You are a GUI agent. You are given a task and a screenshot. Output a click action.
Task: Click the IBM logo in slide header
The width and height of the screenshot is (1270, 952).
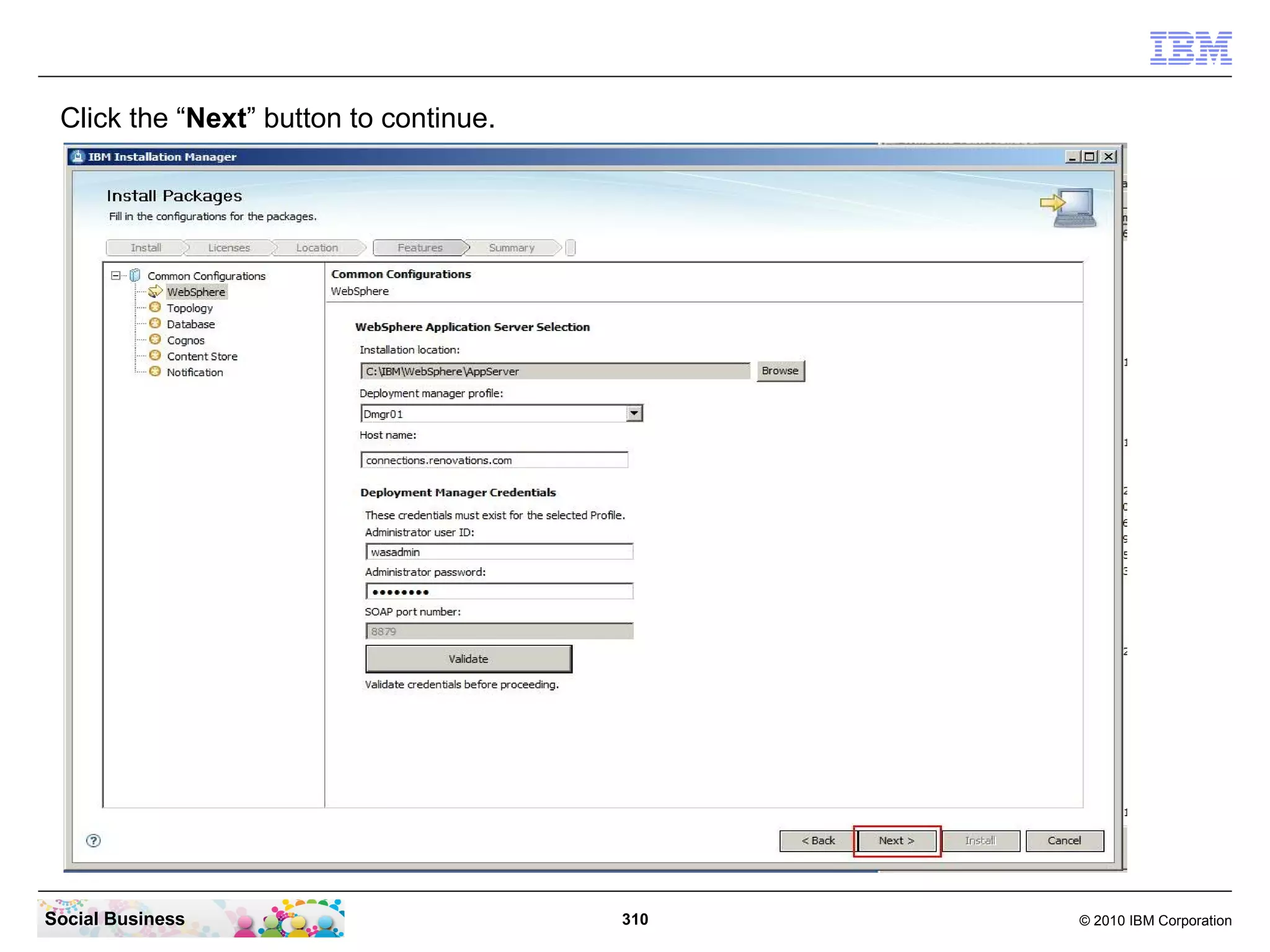[x=1191, y=48]
